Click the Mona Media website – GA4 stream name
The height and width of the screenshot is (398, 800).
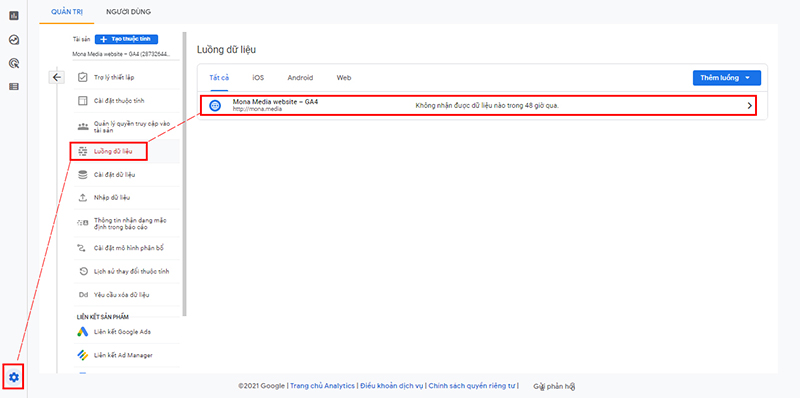point(276,102)
